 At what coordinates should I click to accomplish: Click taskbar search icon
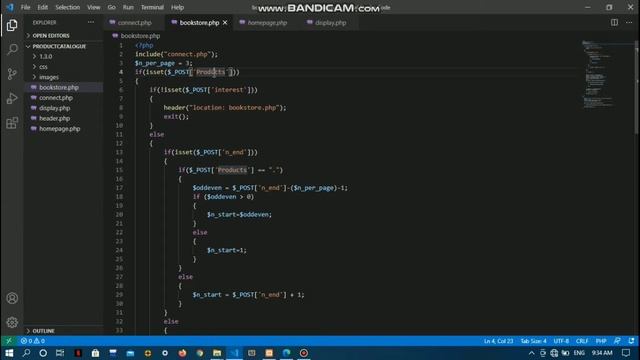(x=27, y=353)
